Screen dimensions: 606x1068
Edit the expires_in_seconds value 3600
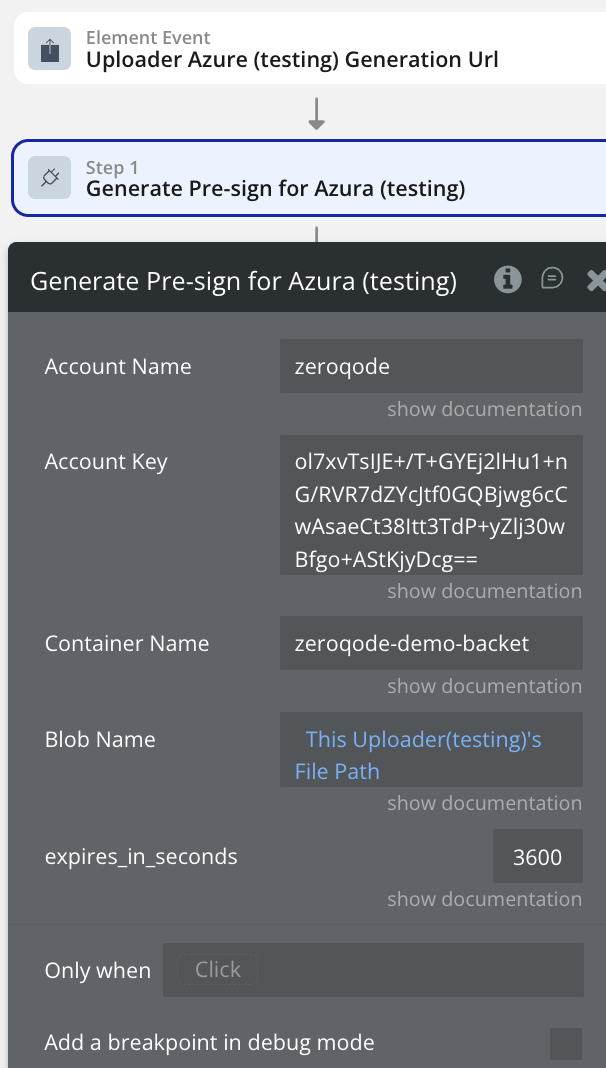coord(537,857)
